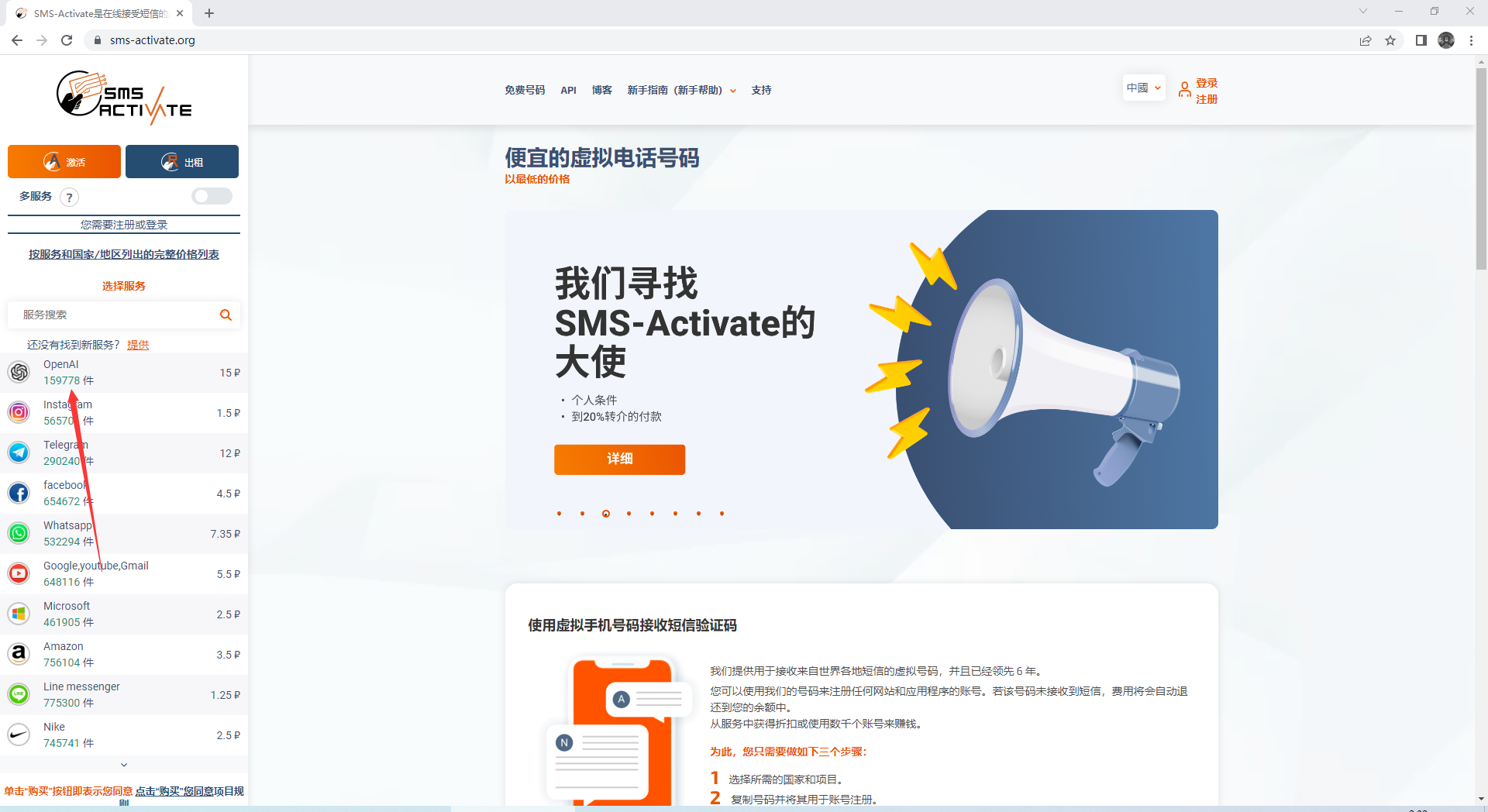The image size is (1488, 812).
Task: Open the API menu item
Action: tap(568, 90)
